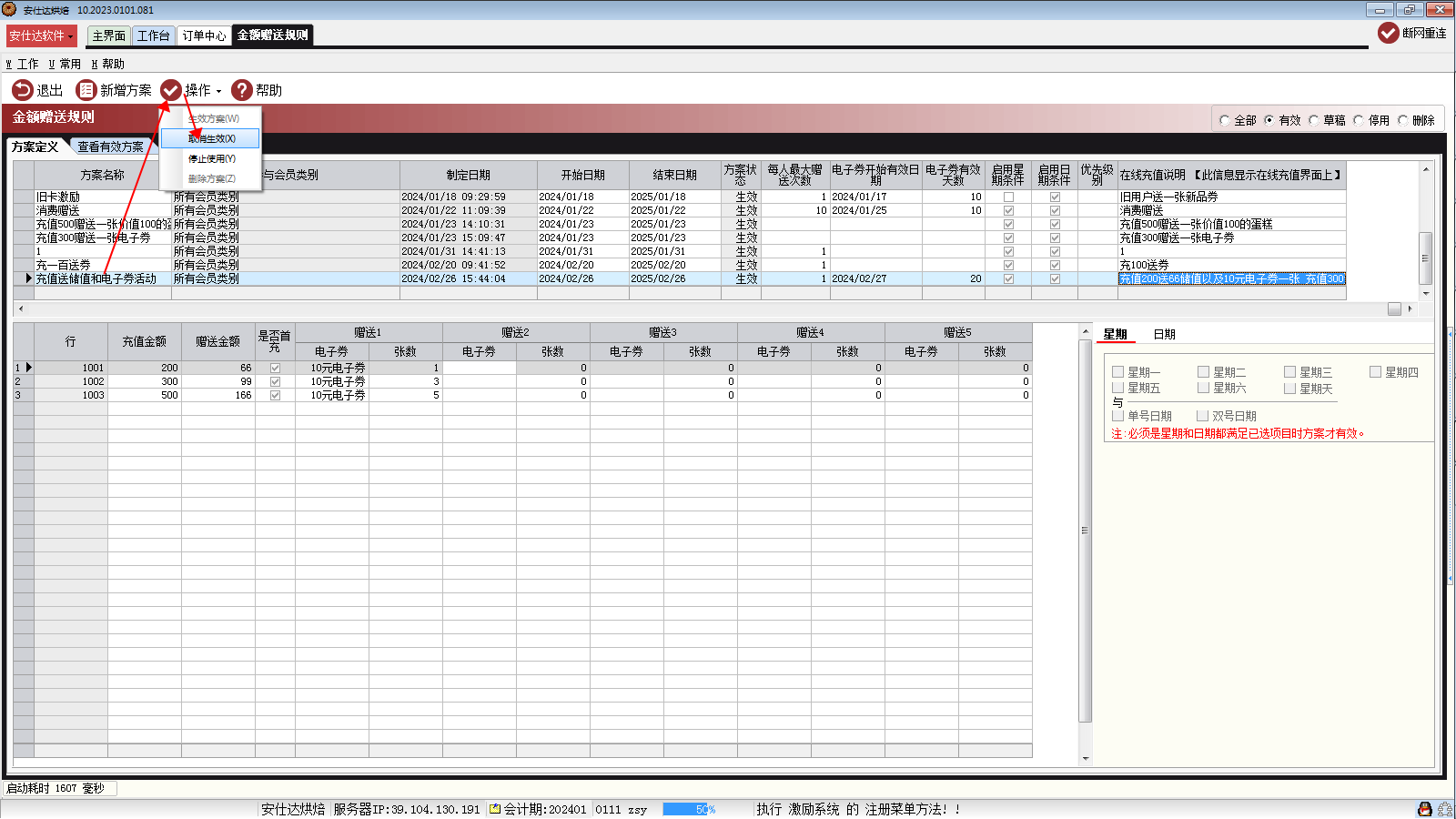
Task: Switch to the 星期 tab
Action: pyautogui.click(x=1116, y=334)
